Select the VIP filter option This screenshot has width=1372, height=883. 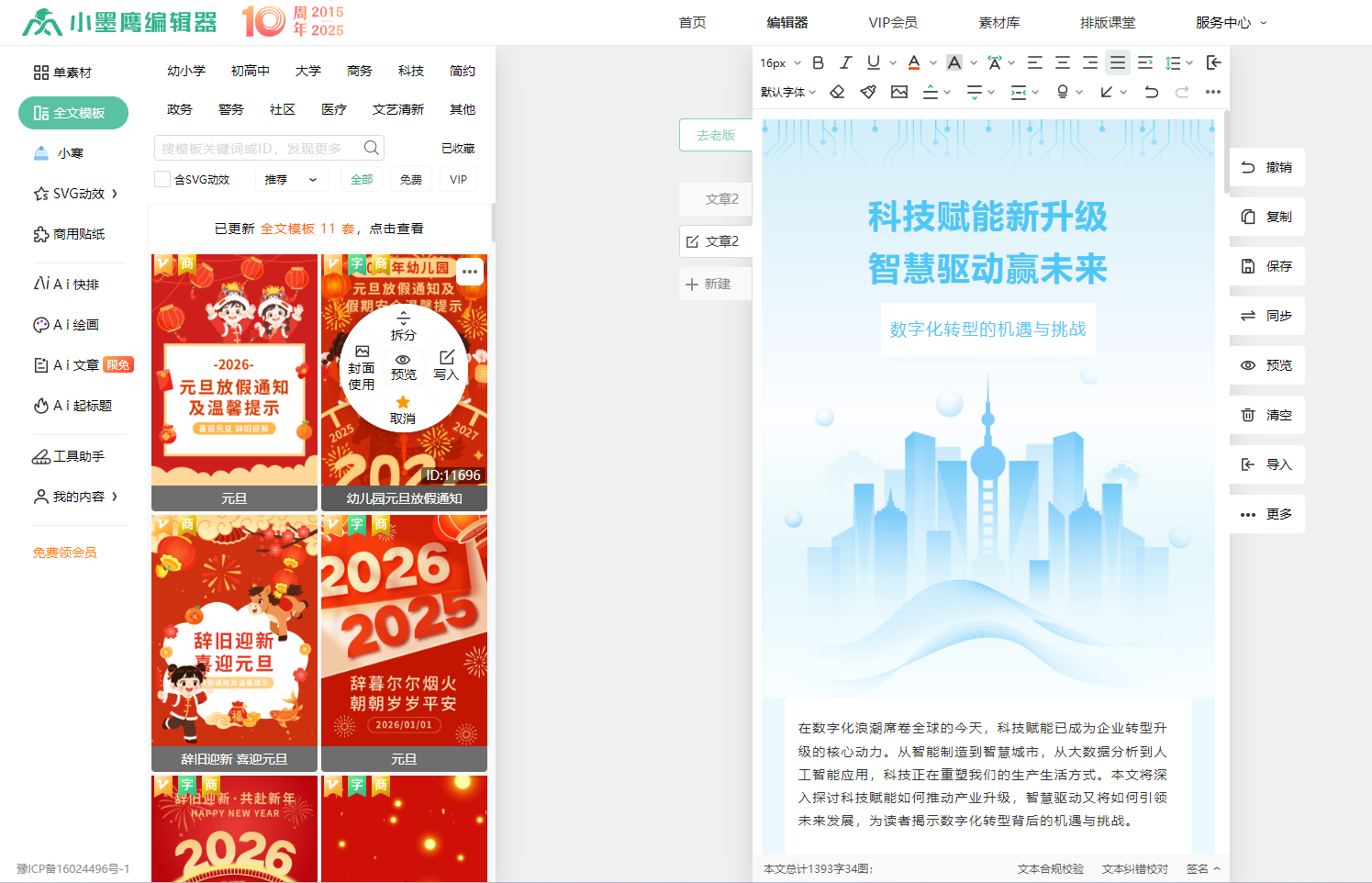[458, 180]
